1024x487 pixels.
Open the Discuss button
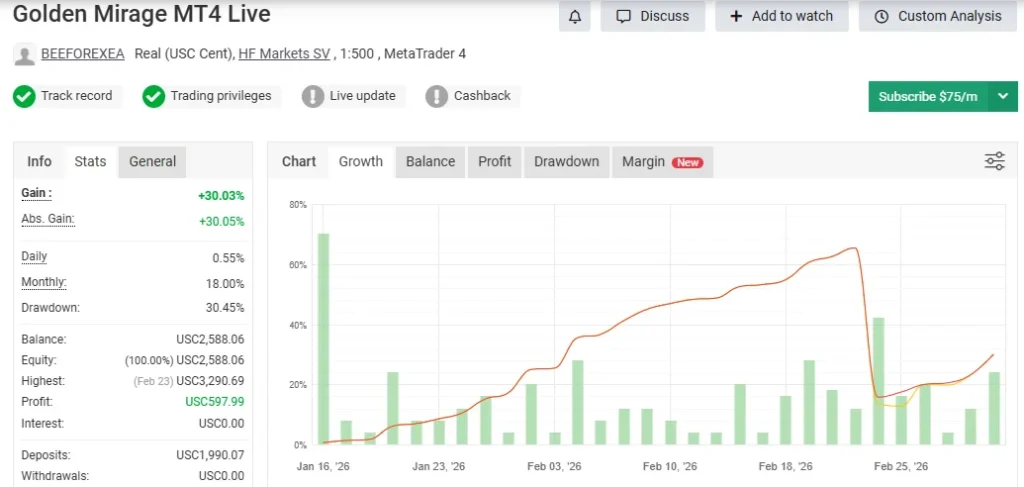652,16
